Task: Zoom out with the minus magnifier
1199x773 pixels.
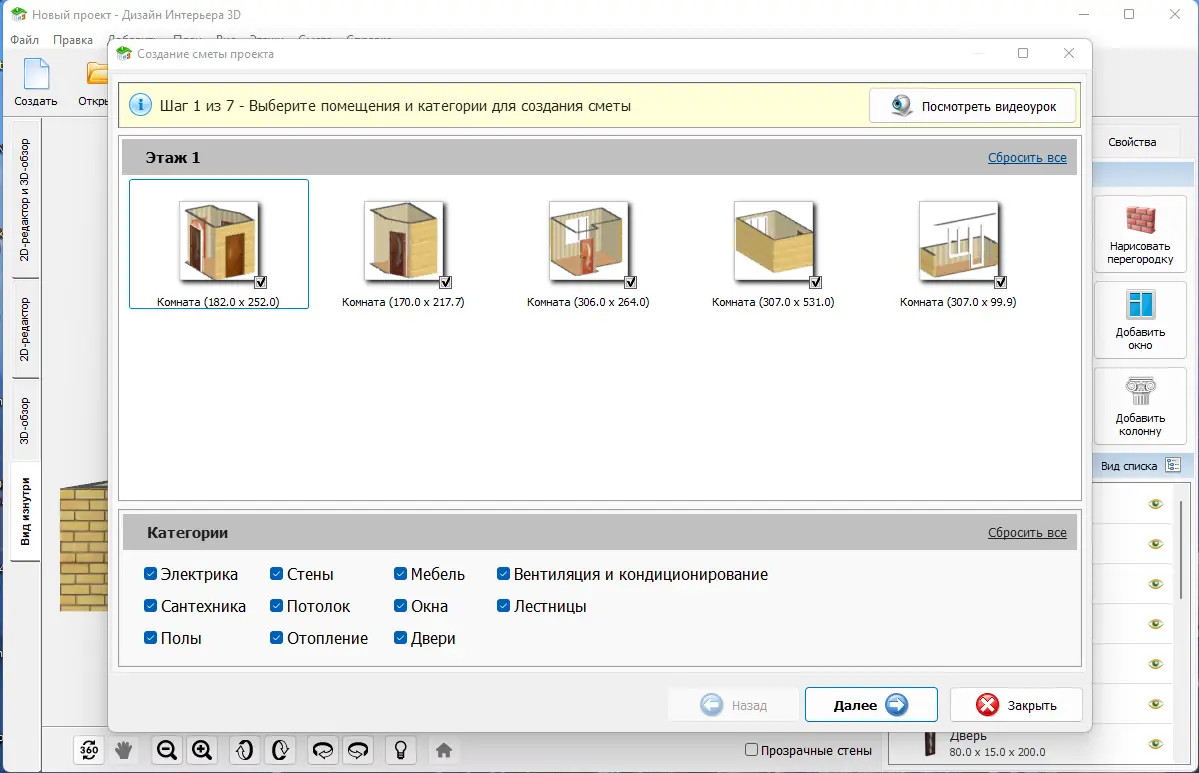Action: [x=167, y=750]
